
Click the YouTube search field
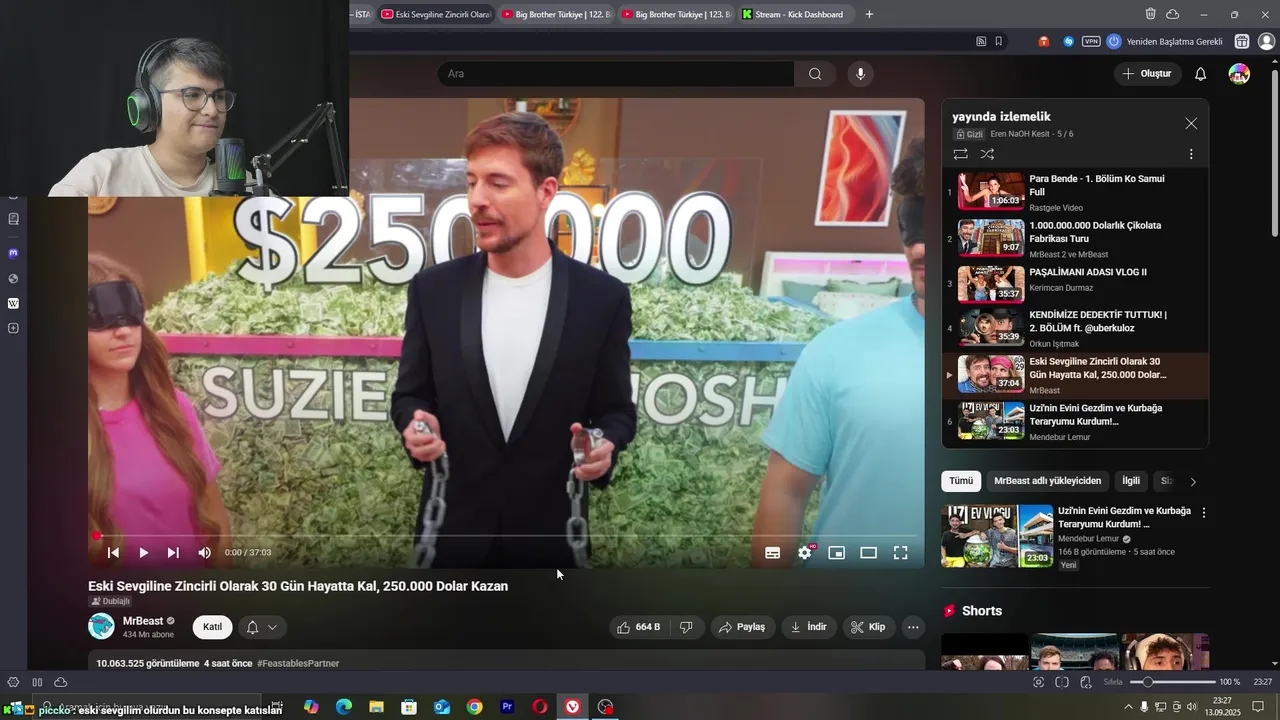(616, 74)
